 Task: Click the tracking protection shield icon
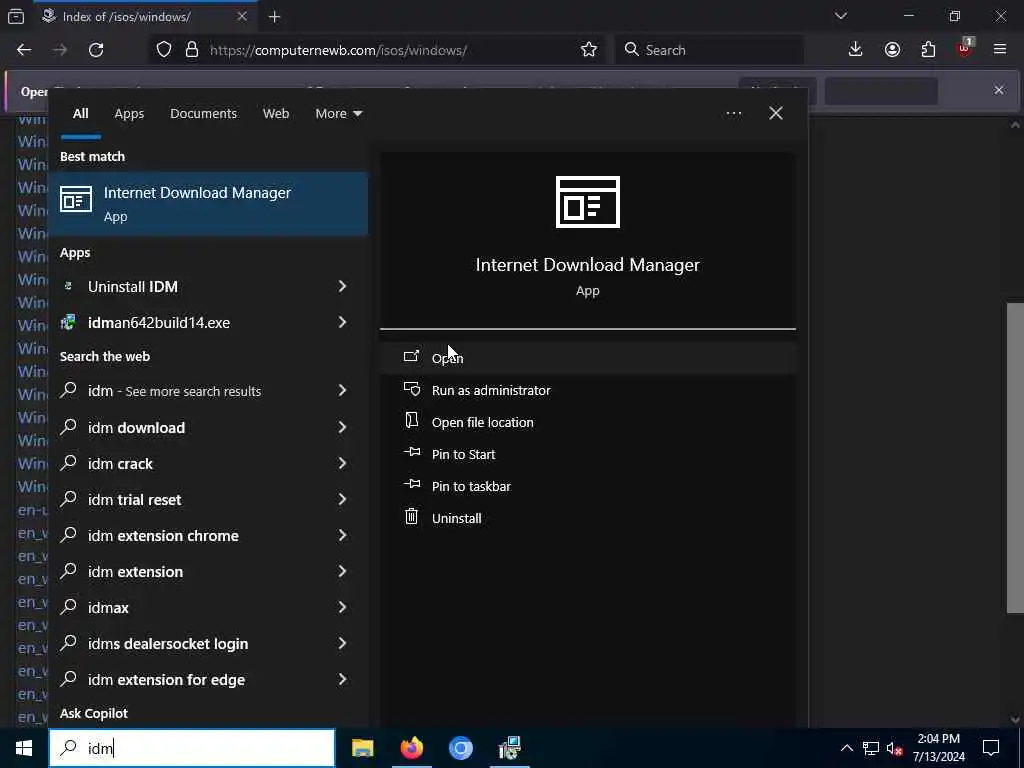(x=164, y=50)
